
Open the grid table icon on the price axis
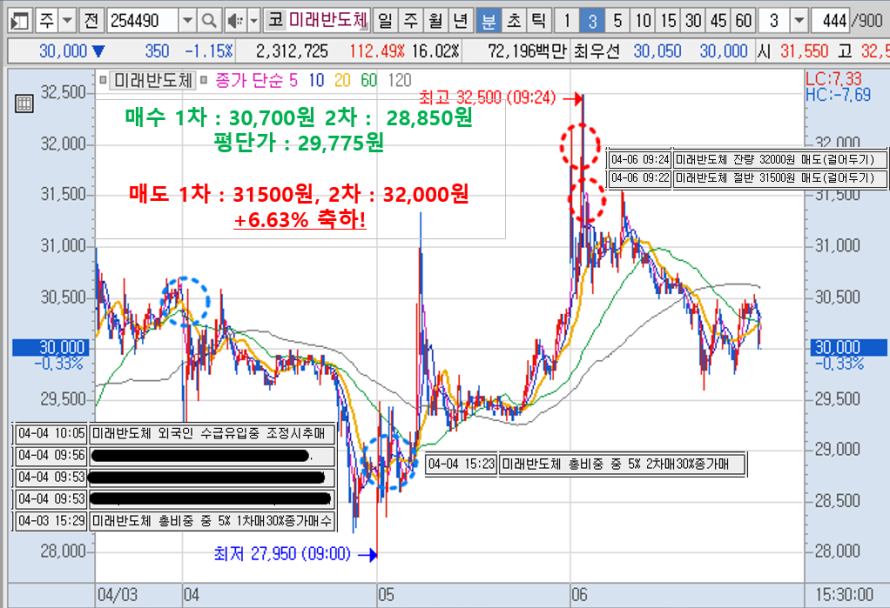(20, 102)
